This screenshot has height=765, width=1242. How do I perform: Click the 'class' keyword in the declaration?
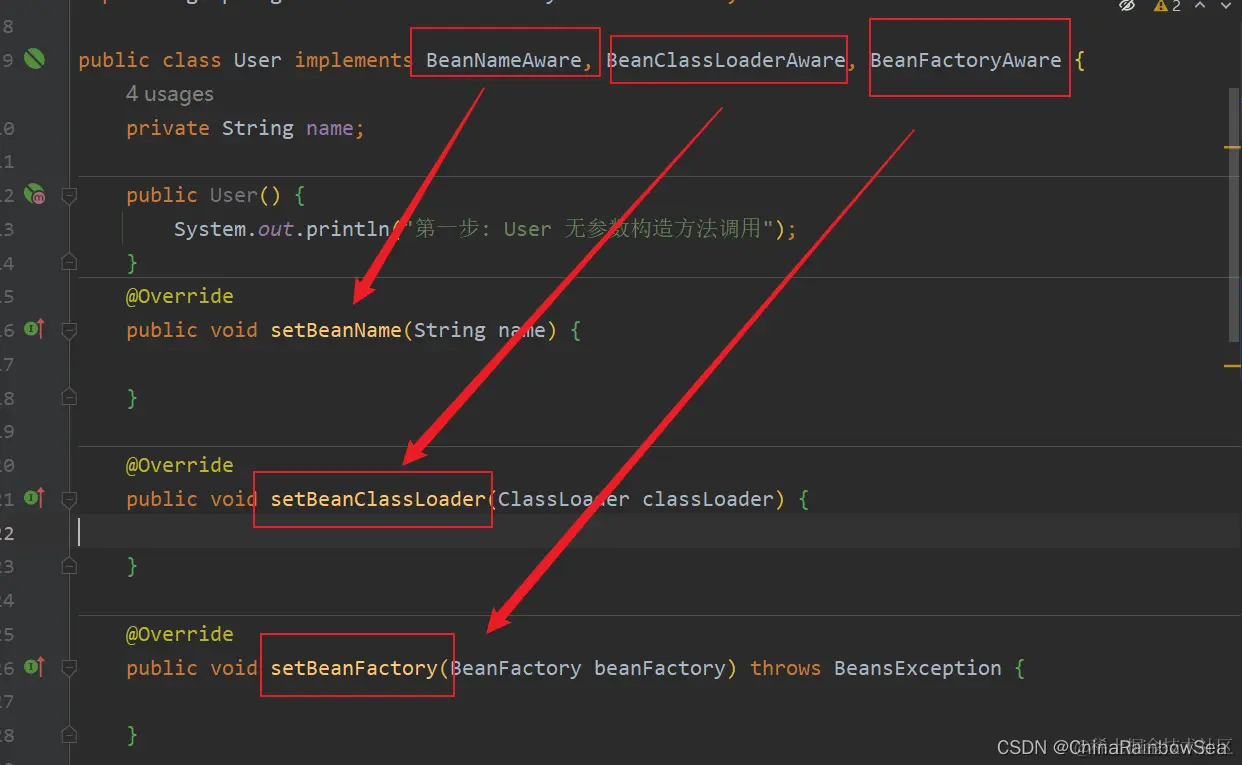click(191, 60)
